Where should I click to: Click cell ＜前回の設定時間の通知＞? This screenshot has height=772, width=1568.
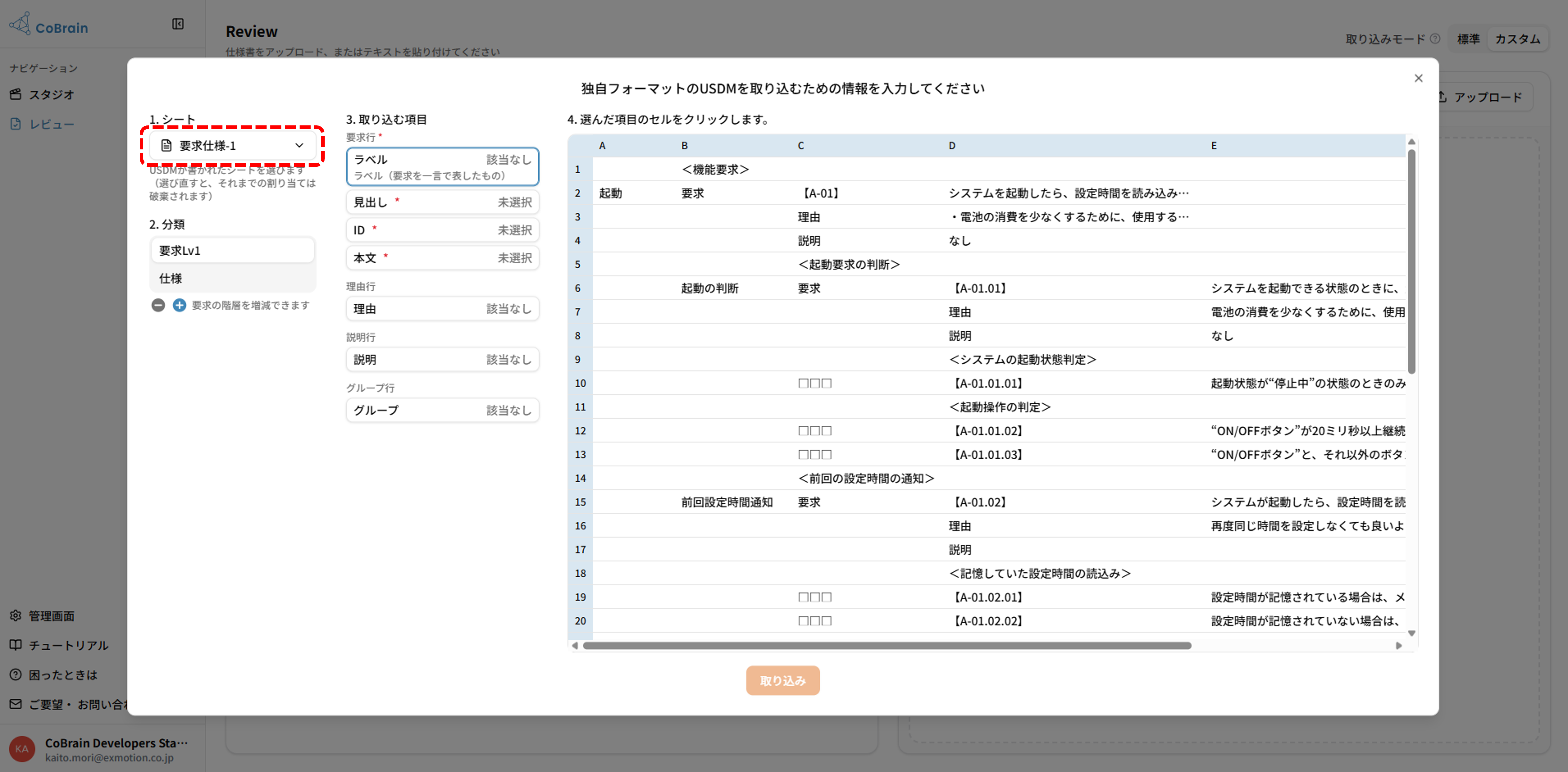(x=867, y=478)
